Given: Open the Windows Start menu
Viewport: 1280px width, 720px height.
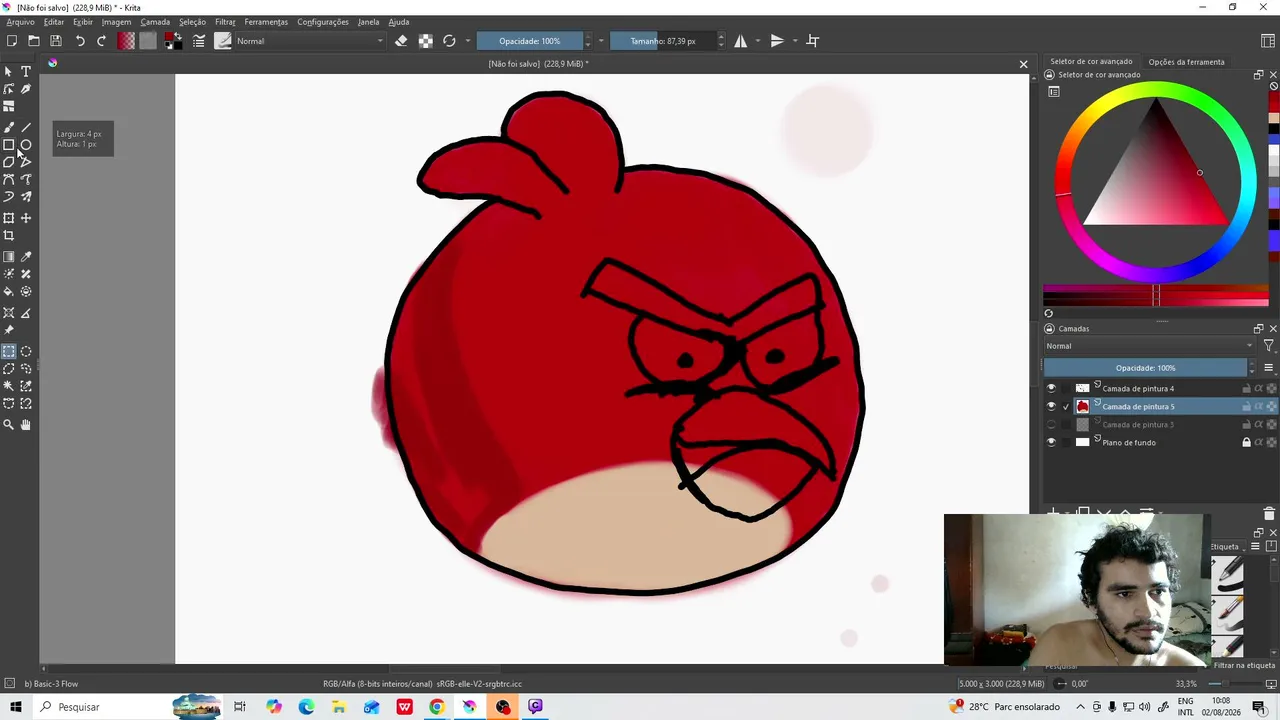Looking at the screenshot, I should click(15, 707).
